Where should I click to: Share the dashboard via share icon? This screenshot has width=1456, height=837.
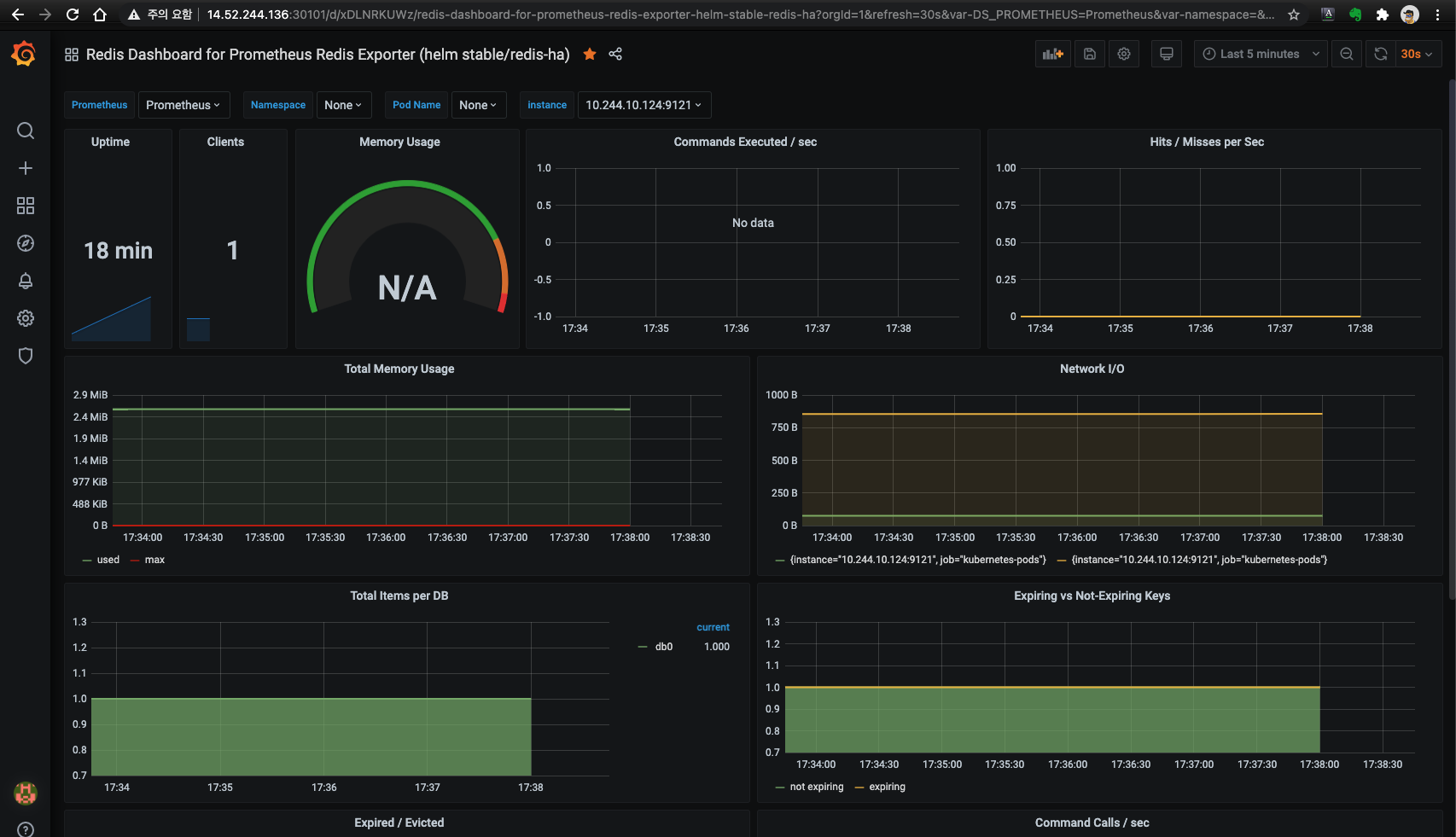pyautogui.click(x=615, y=54)
